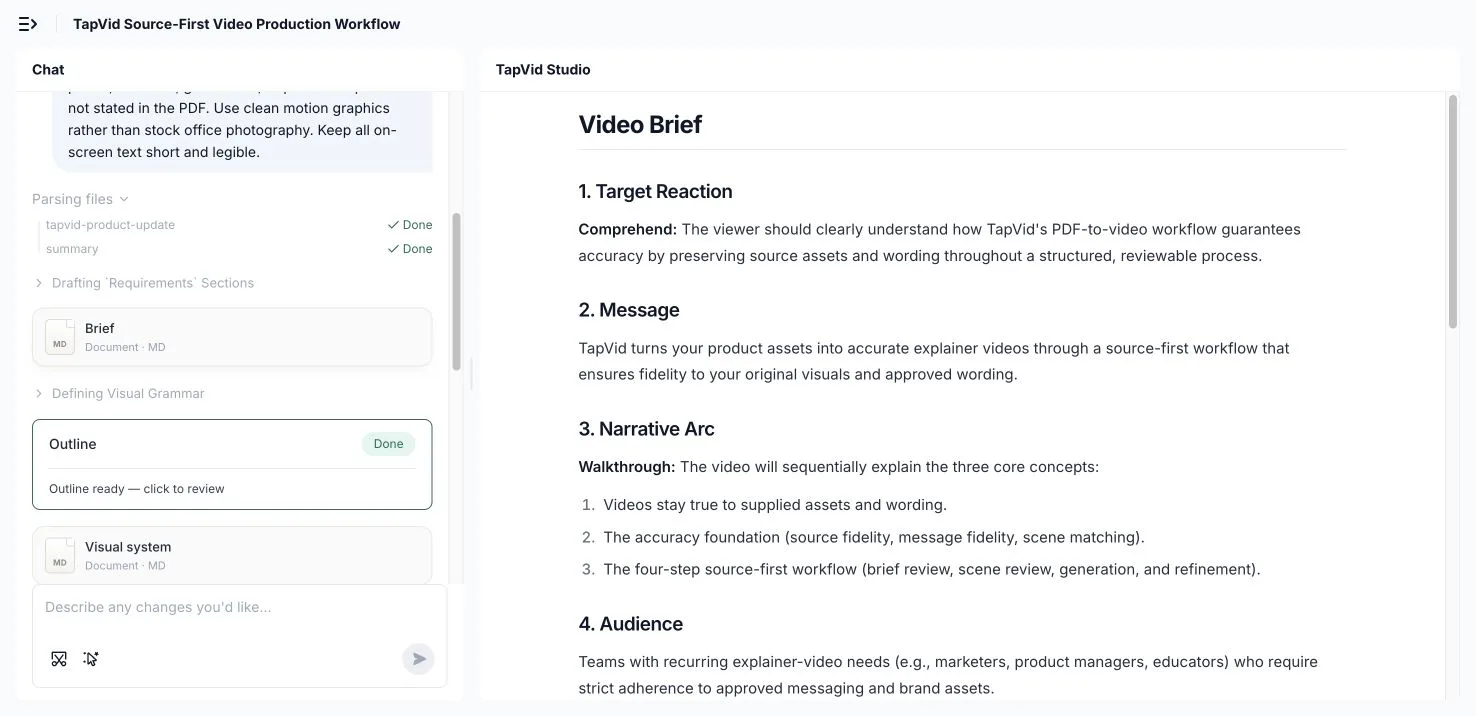
Task: Click the 3. Narrative Arc heading
Action: pos(646,429)
